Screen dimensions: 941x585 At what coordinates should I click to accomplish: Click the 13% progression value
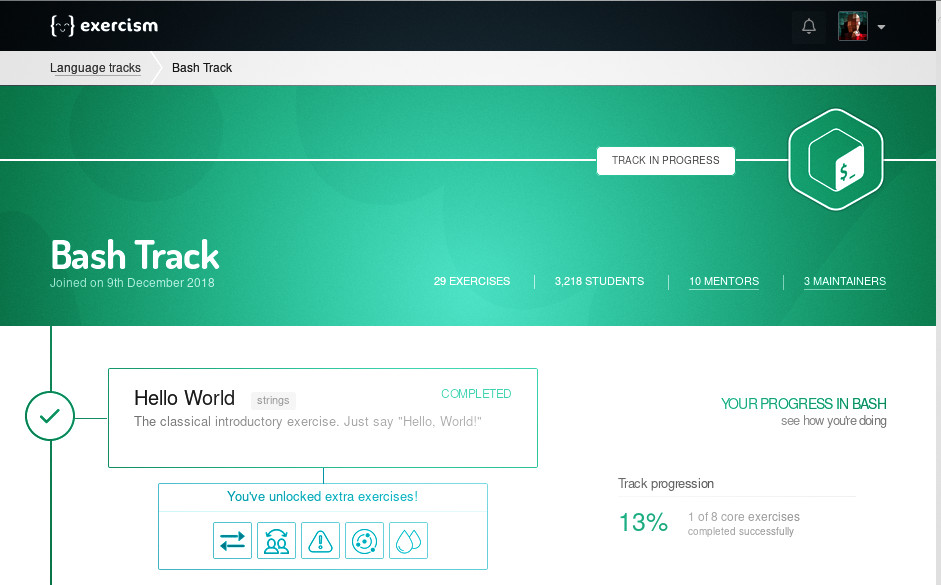point(643,523)
